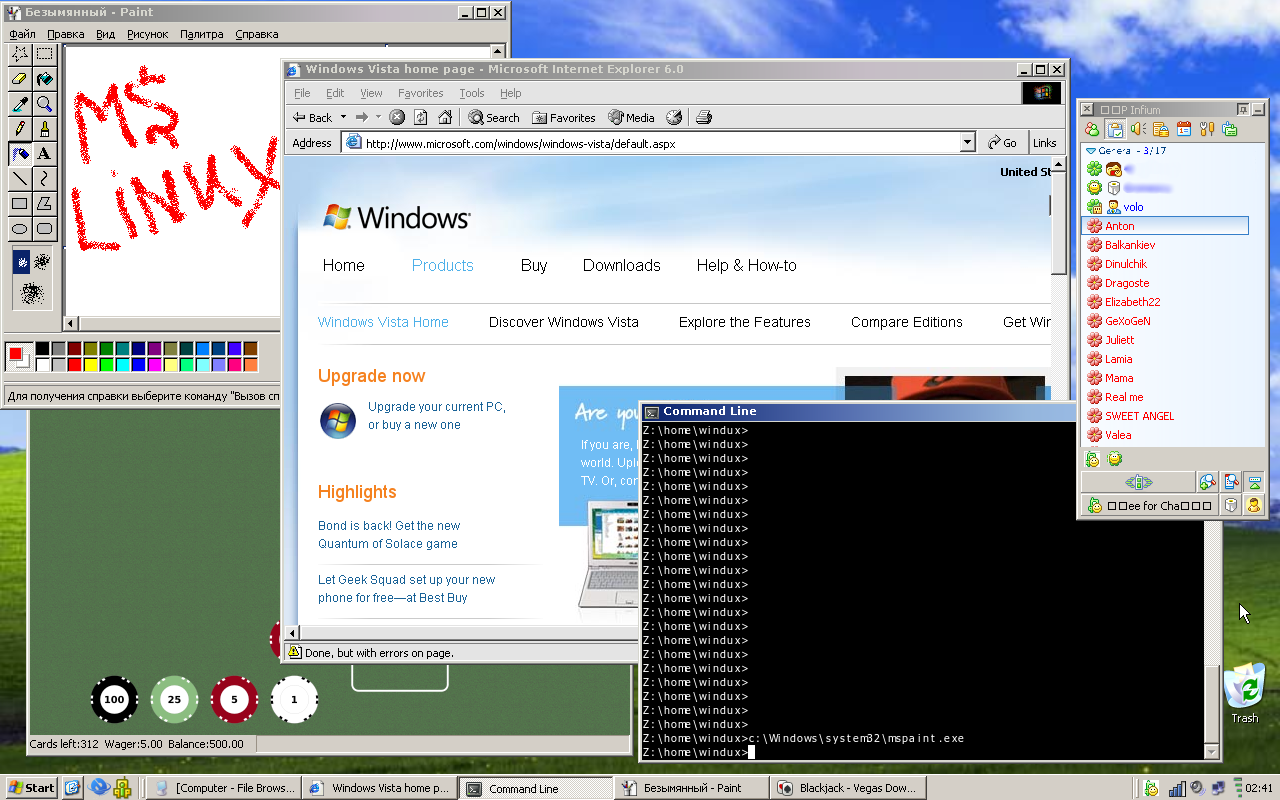
Task: Open the Products link on Windows page
Action: tap(442, 265)
